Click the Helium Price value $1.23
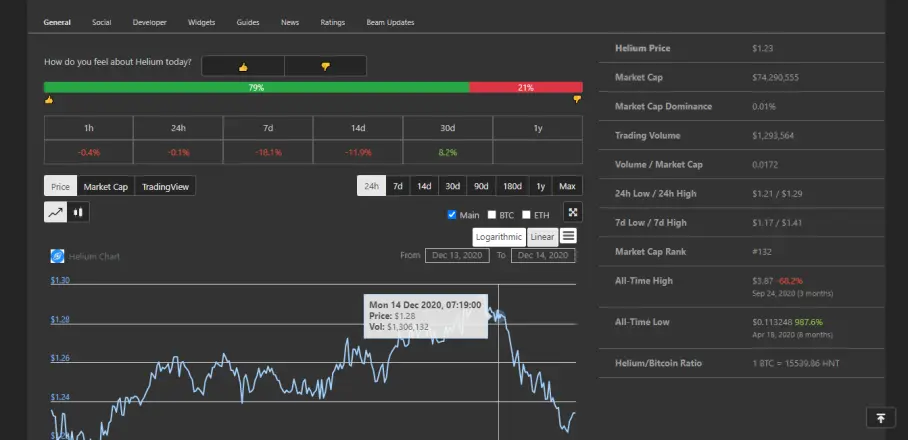The image size is (908, 440). [763, 48]
